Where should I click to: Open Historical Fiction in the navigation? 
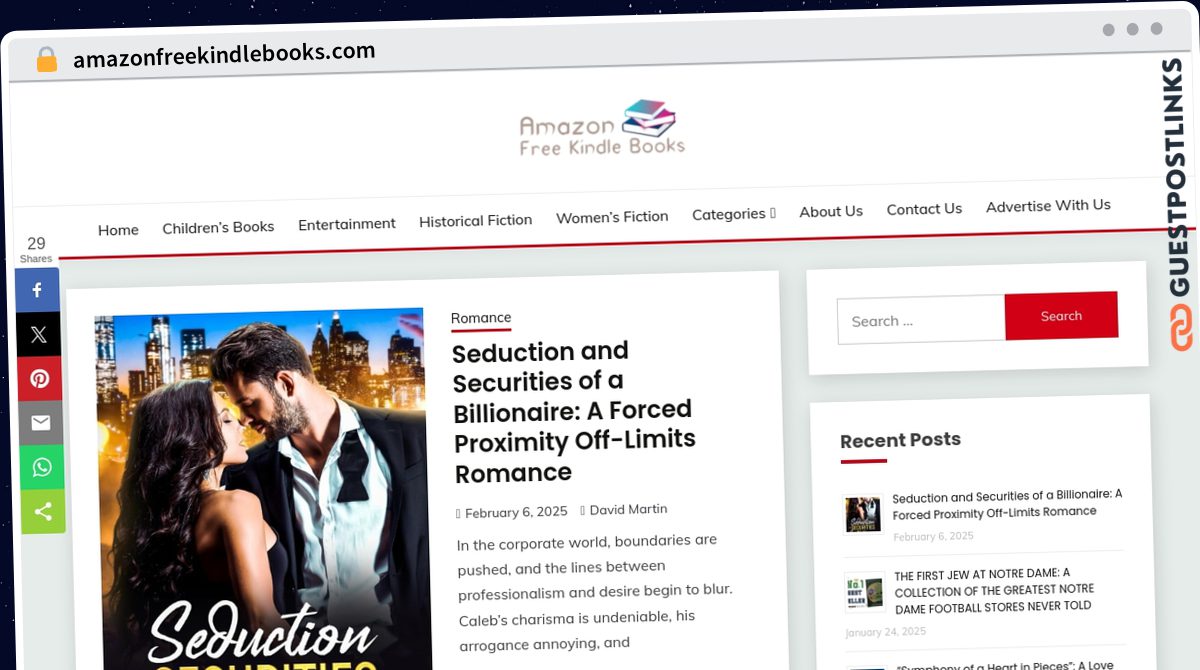tap(475, 220)
